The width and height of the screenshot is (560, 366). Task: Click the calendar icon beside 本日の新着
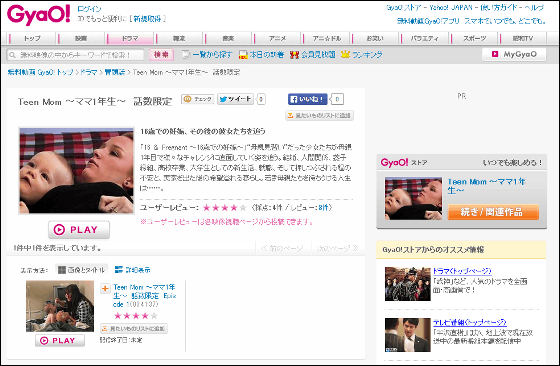[243, 55]
